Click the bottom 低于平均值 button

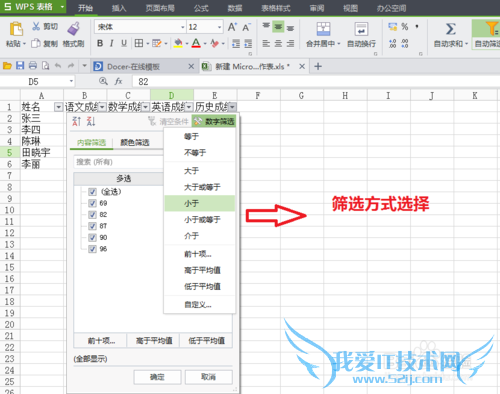pos(206,341)
